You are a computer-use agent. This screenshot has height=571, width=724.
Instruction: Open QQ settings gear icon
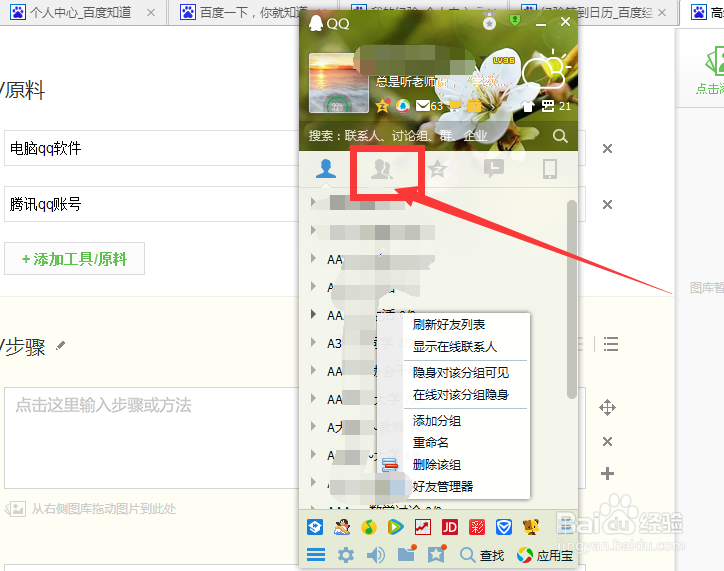click(x=346, y=554)
